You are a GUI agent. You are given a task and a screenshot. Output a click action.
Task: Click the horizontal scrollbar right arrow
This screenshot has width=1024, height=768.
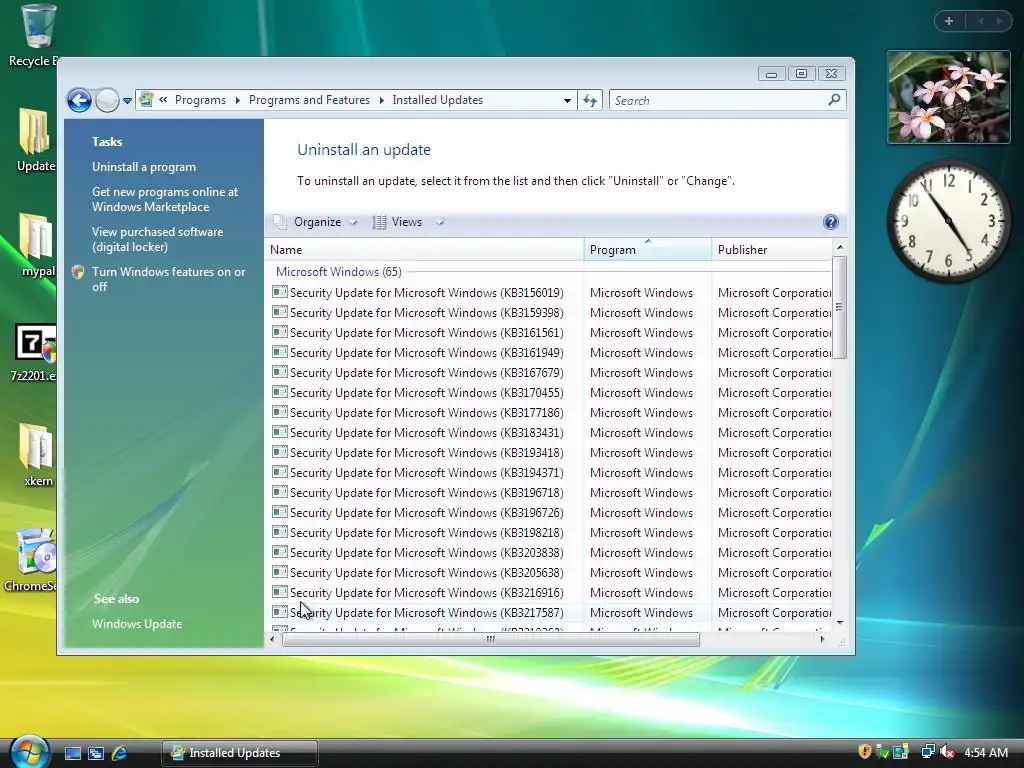822,639
